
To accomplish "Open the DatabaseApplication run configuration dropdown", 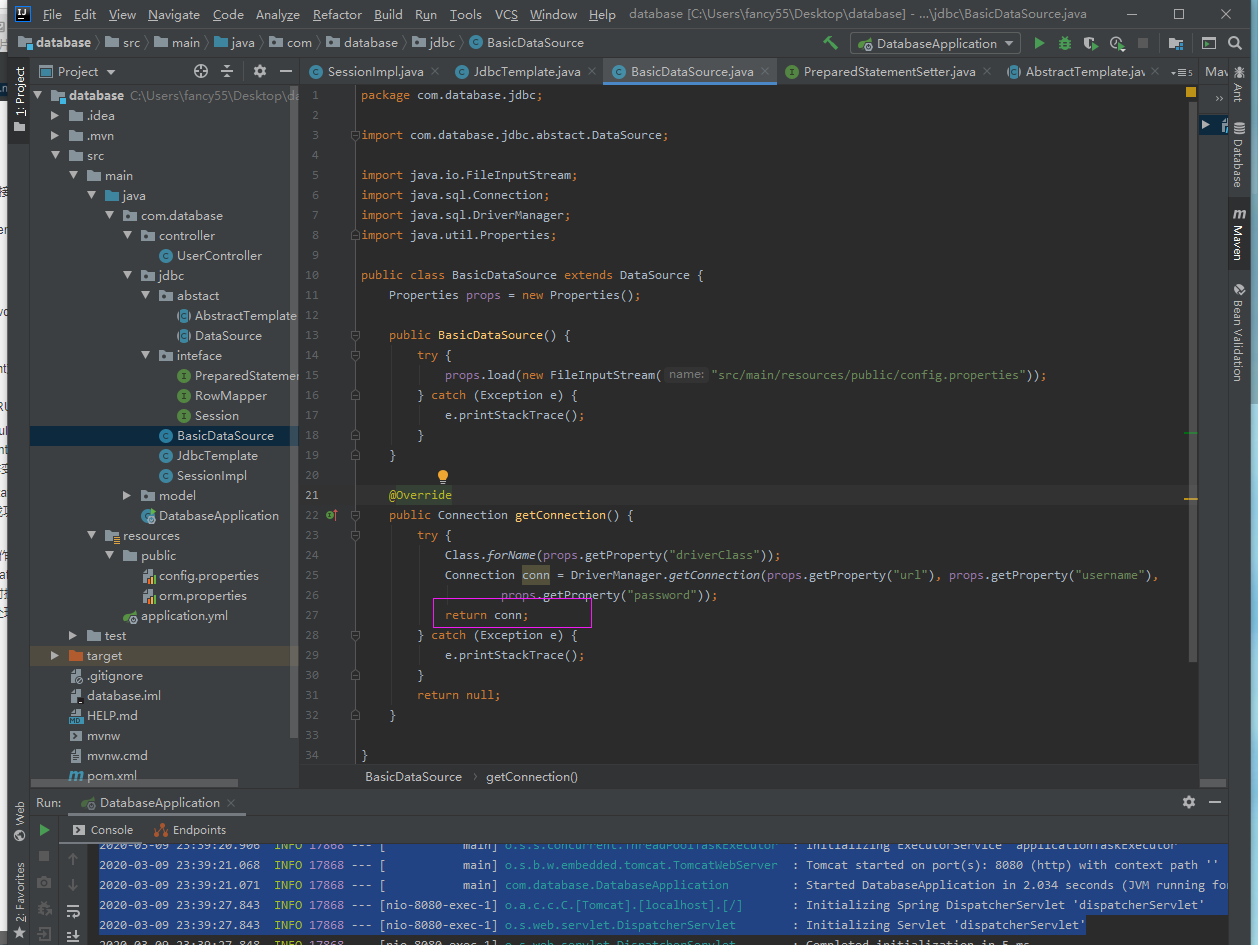I will 935,43.
